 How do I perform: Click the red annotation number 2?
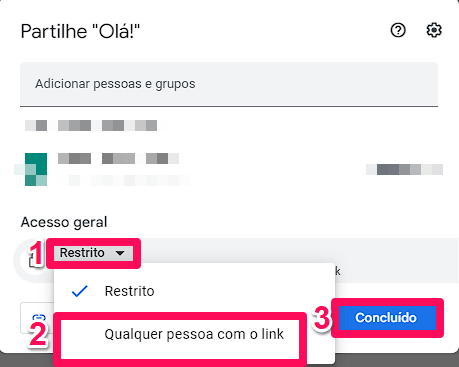pos(38,334)
